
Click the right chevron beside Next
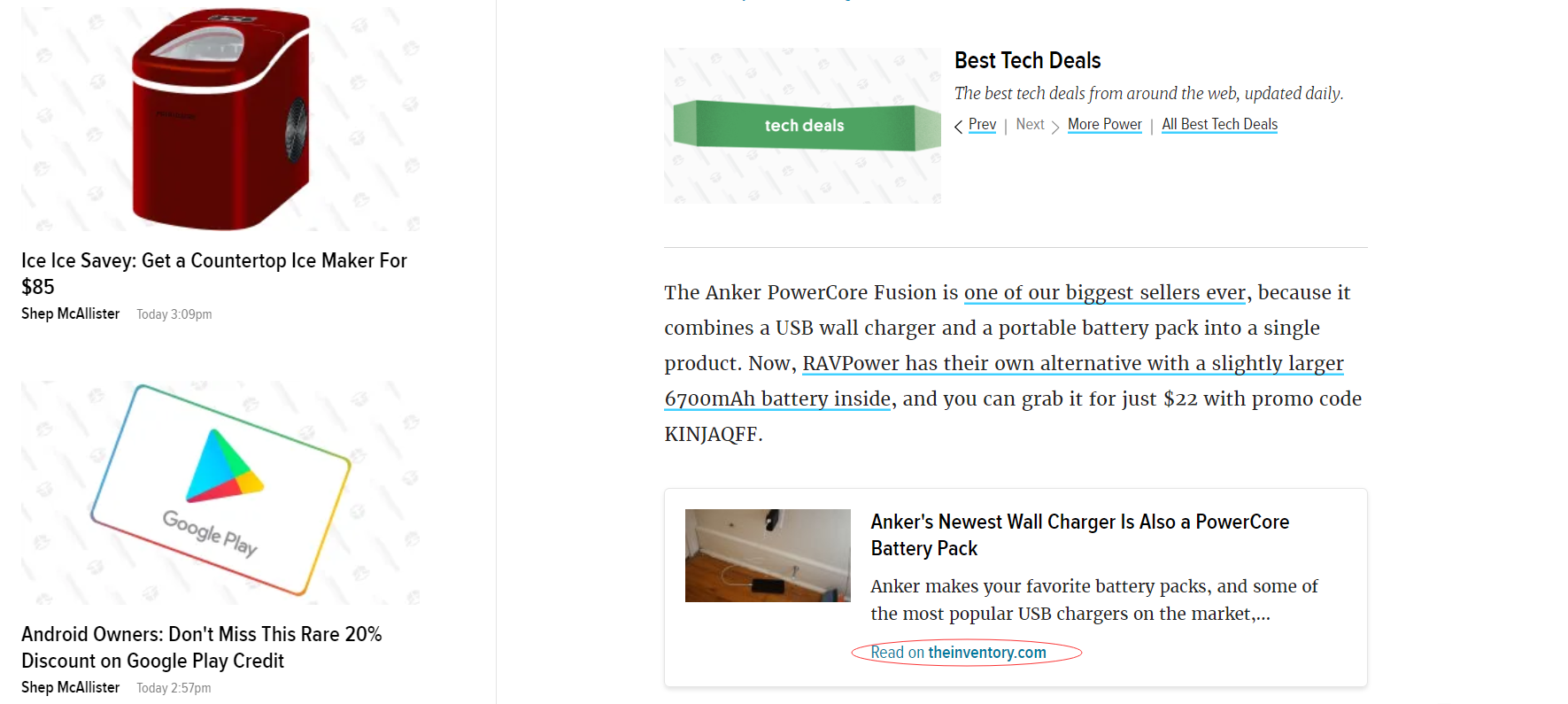tap(1055, 127)
